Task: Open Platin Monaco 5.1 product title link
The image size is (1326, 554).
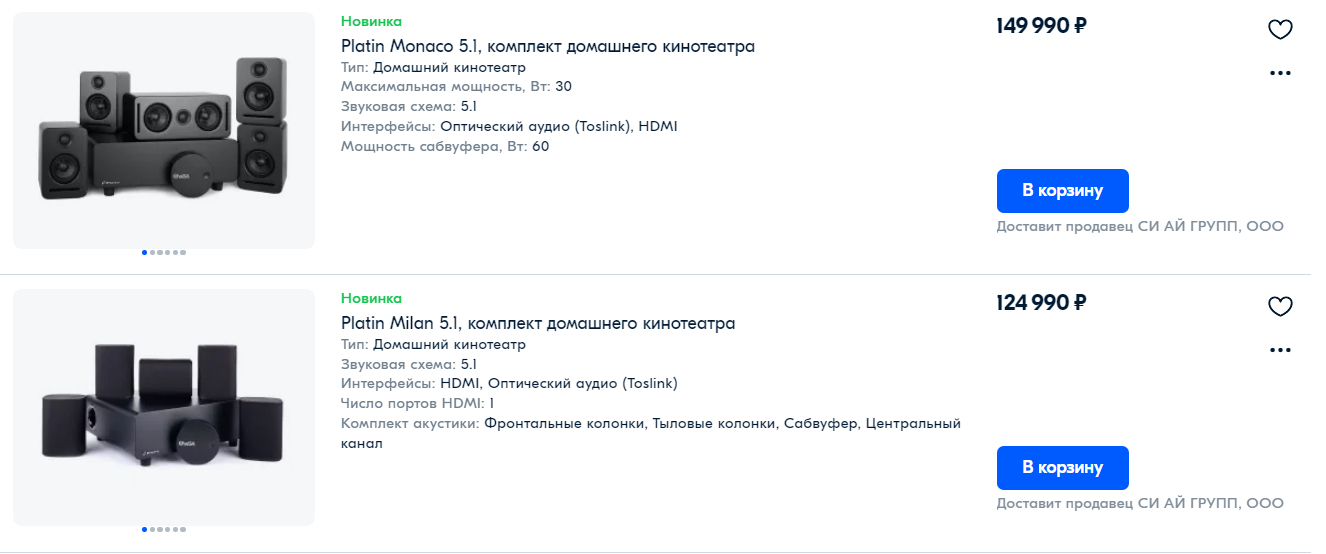Action: click(547, 46)
